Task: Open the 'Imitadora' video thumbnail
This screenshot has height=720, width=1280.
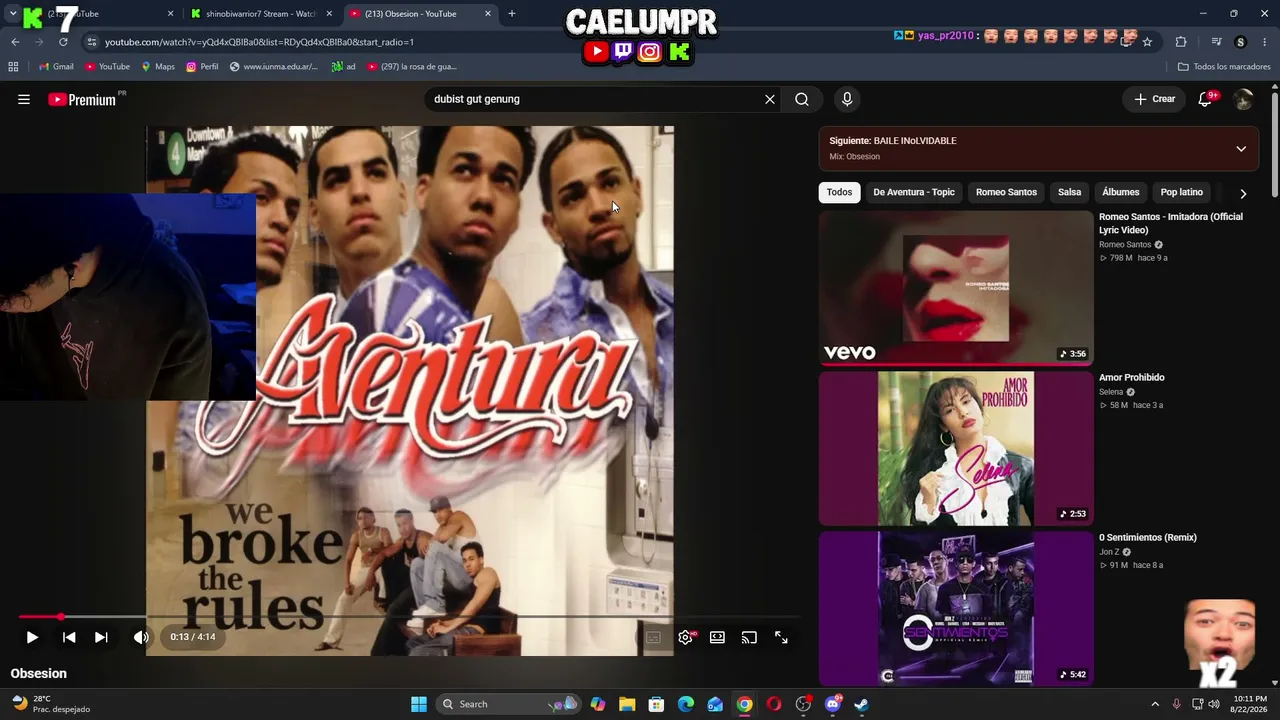Action: 956,288
